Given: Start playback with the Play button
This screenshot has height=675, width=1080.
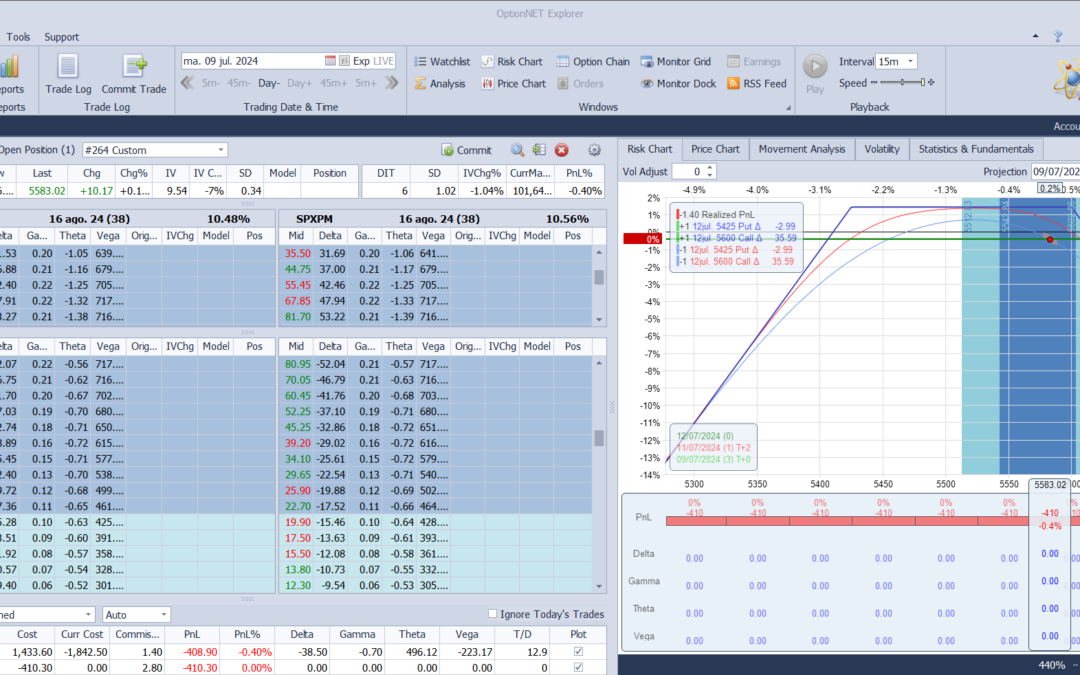Looking at the screenshot, I should click(x=815, y=74).
